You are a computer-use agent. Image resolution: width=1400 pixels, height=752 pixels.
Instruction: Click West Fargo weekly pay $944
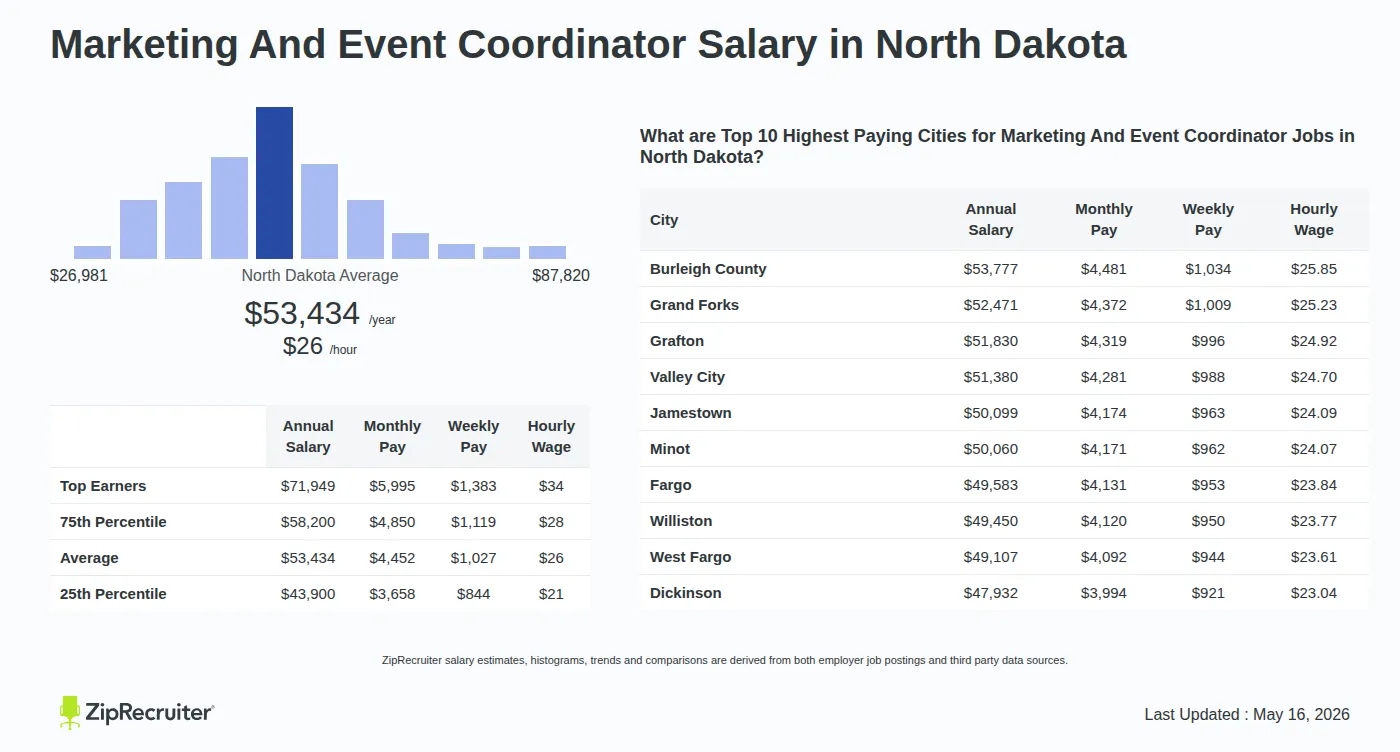(x=1208, y=557)
